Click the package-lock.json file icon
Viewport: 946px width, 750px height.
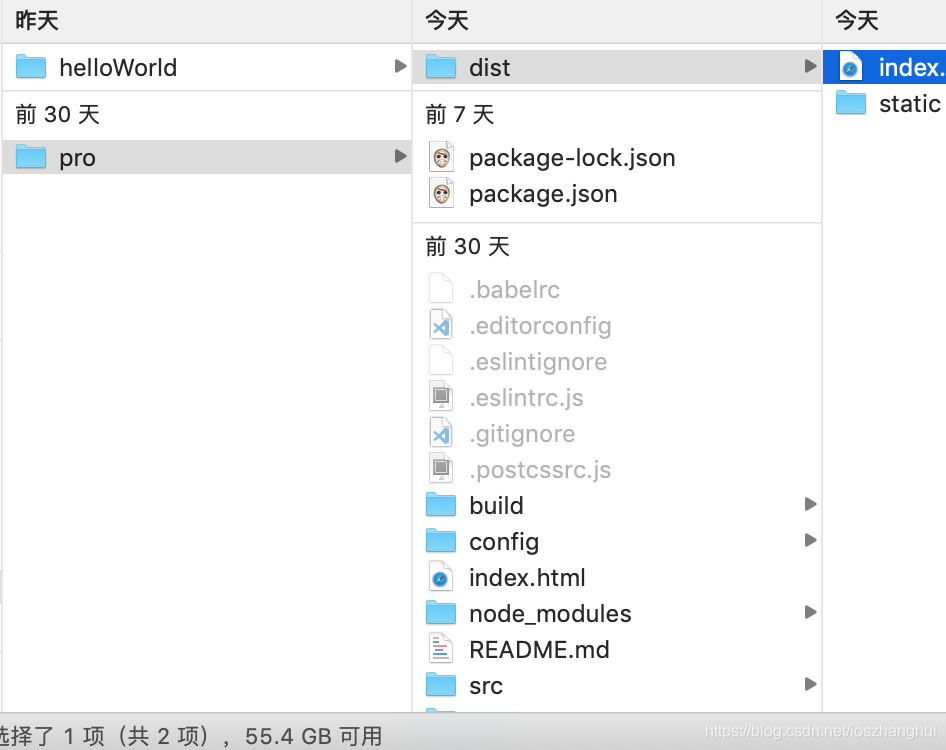(441, 157)
